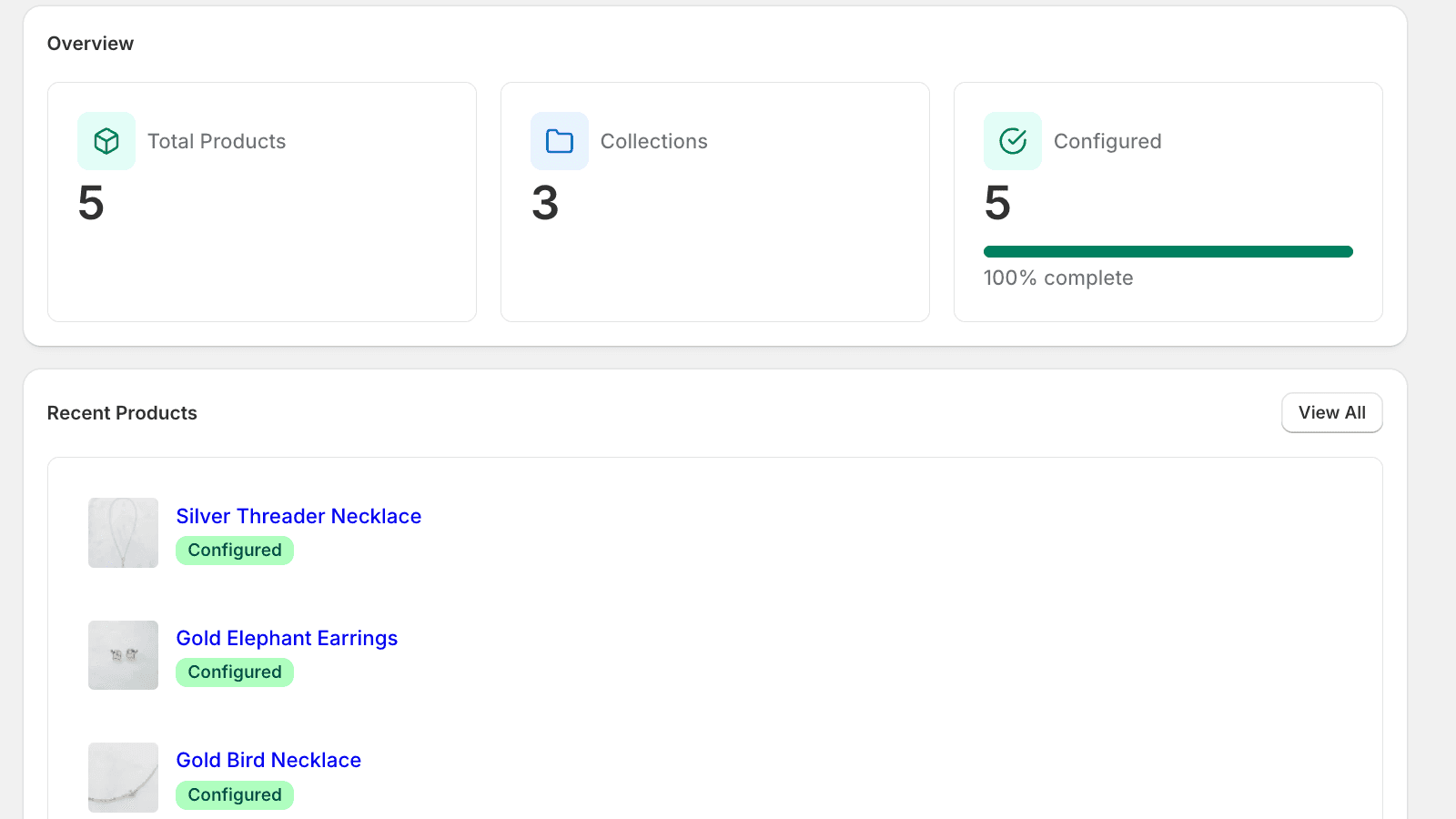Click Configured badge under Gold Bird Necklace
1456x819 pixels.
[x=235, y=794]
